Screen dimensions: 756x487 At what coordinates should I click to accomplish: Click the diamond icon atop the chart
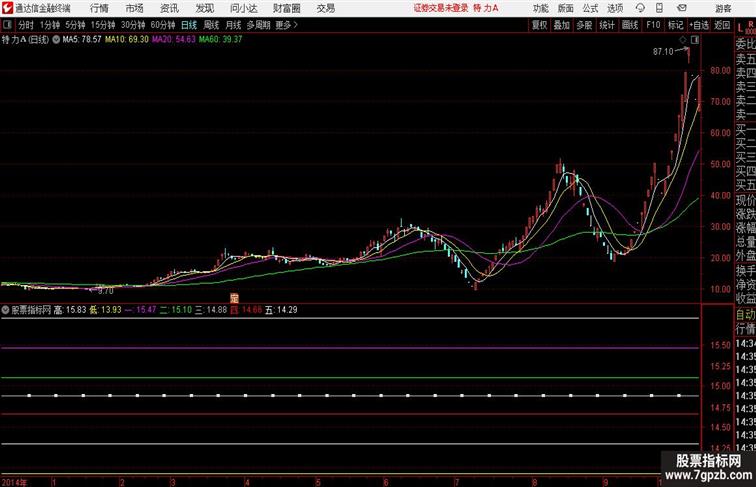coord(683,40)
